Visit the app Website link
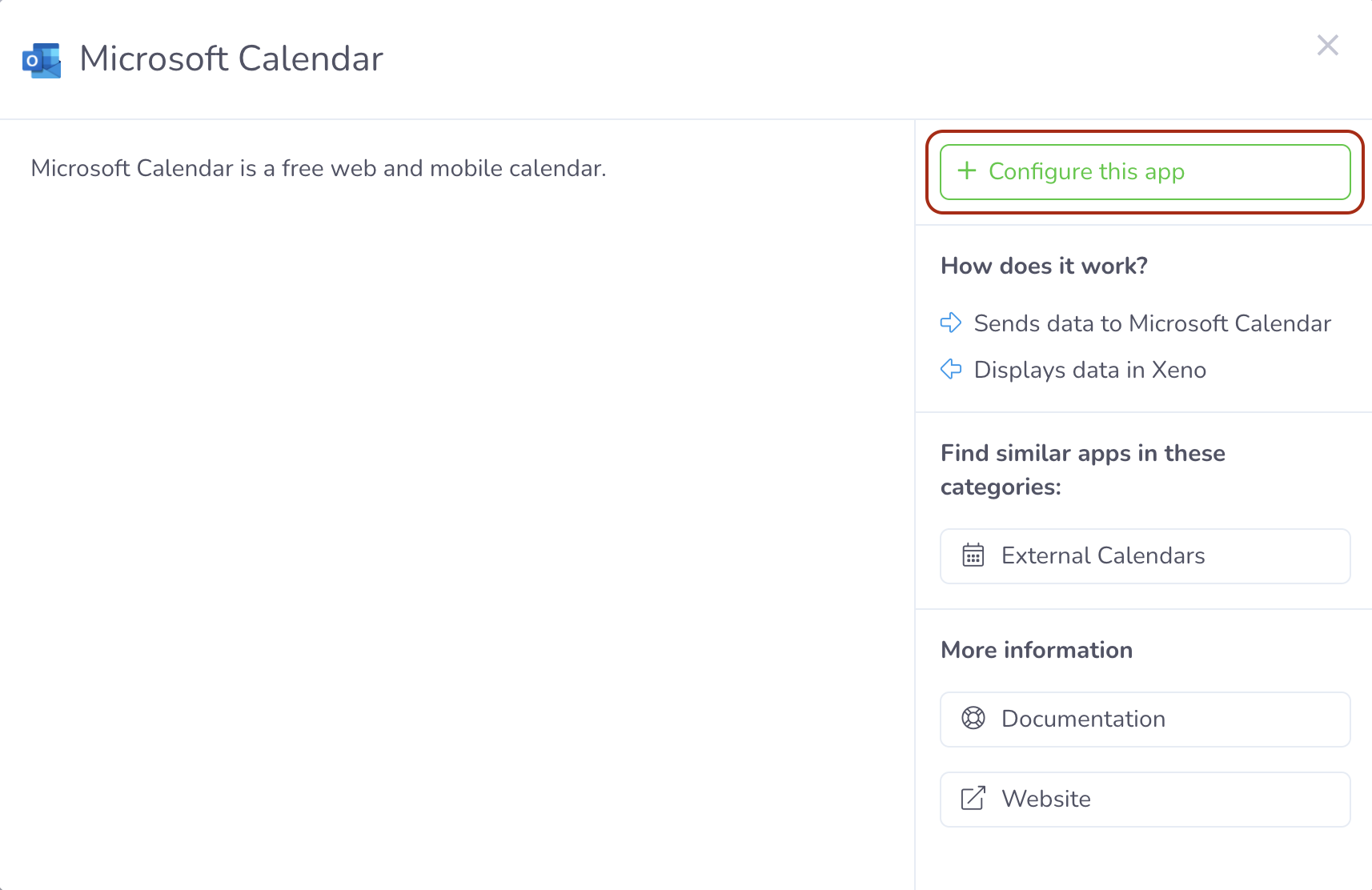 [1145, 800]
